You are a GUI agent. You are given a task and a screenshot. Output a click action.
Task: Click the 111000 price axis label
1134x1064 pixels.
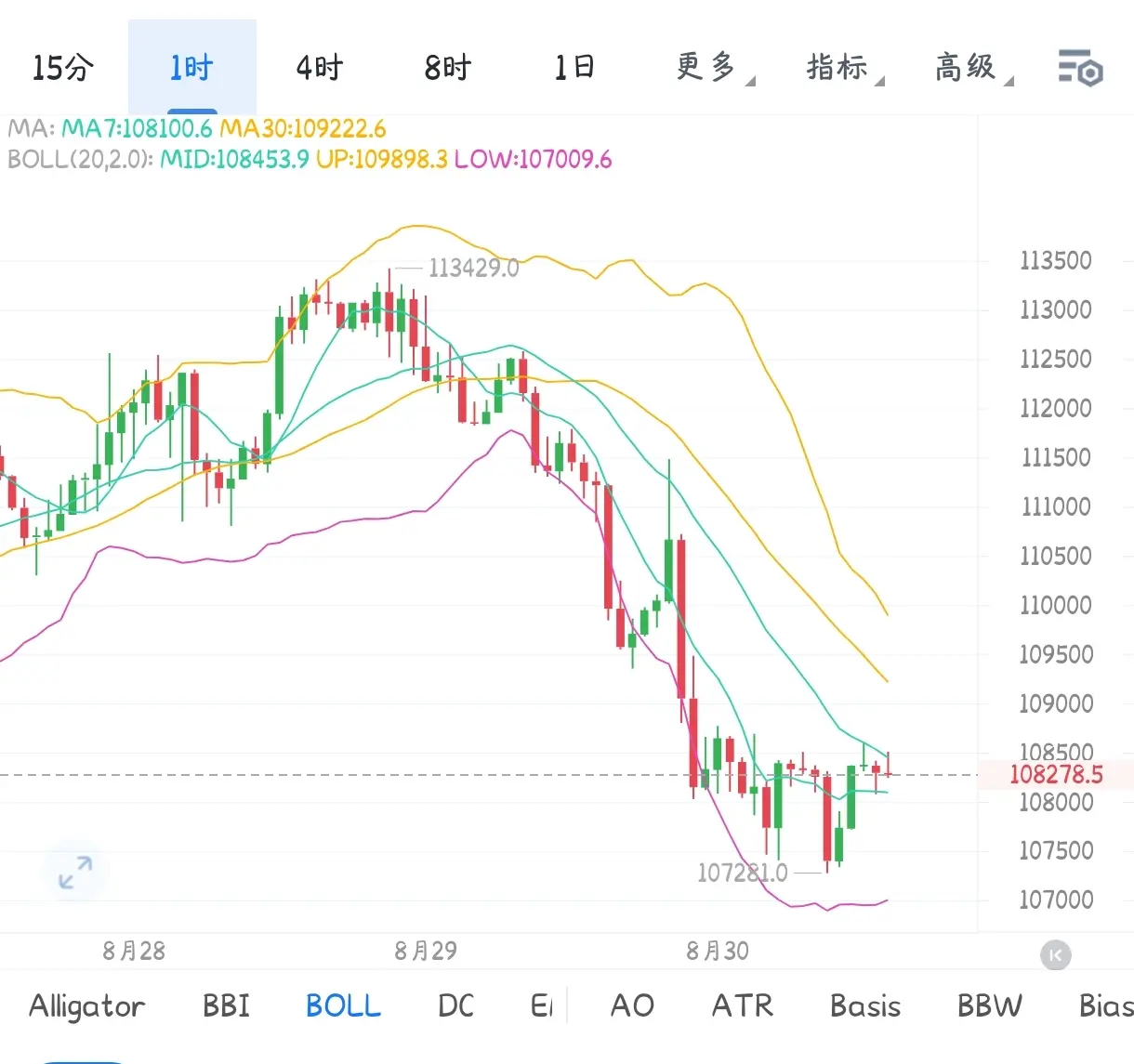pyautogui.click(x=1055, y=506)
